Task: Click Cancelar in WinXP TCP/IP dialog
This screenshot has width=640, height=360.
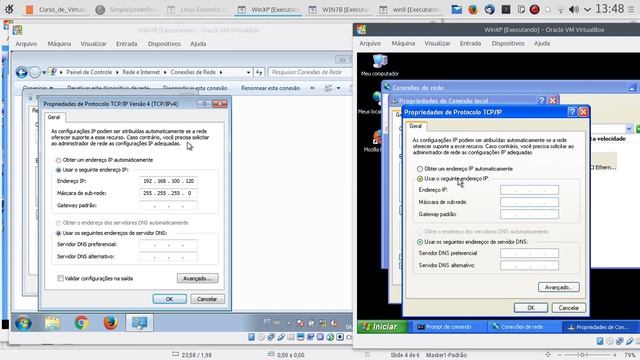Action: [x=569, y=308]
